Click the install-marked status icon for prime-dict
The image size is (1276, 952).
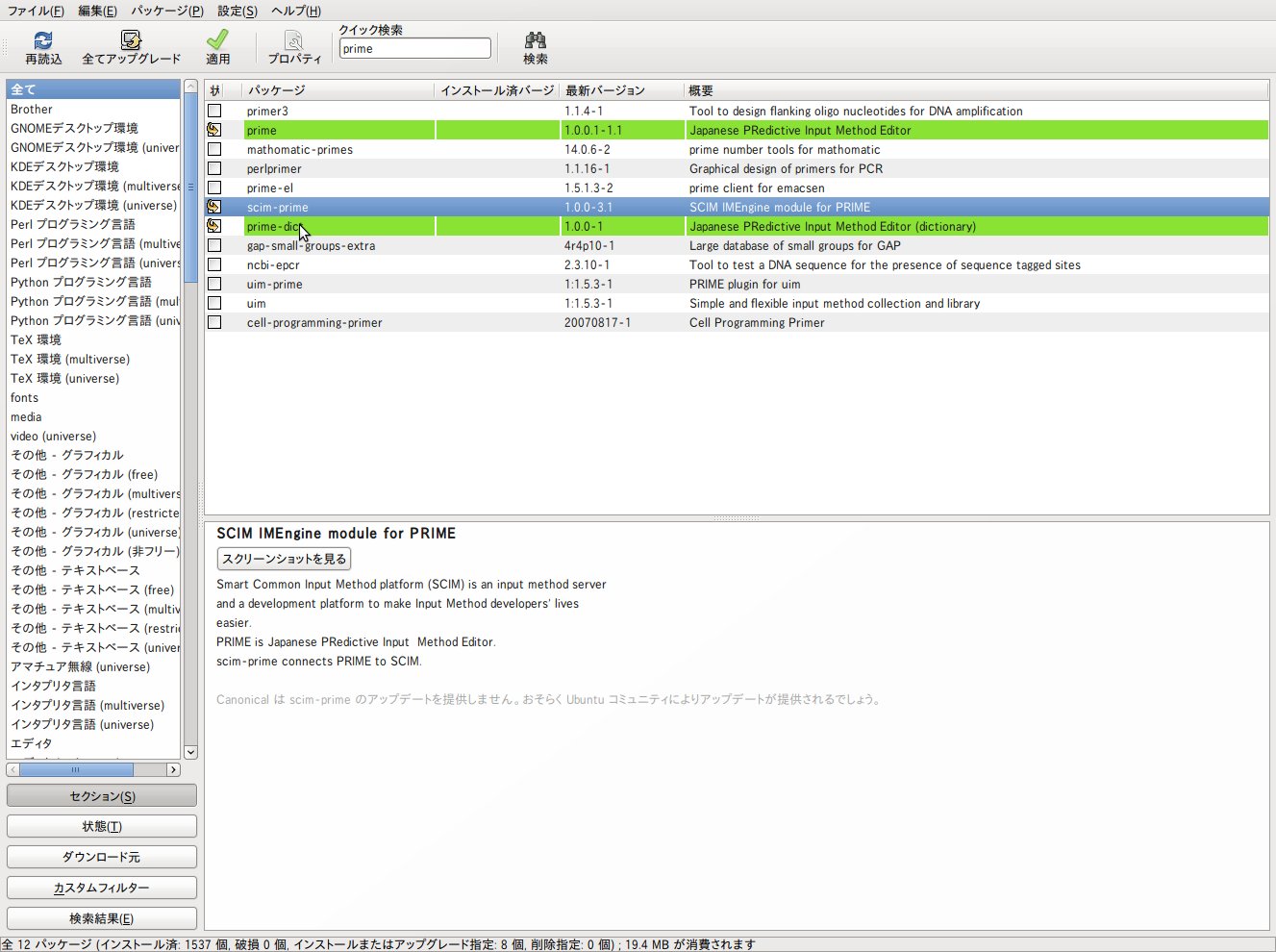coord(214,226)
